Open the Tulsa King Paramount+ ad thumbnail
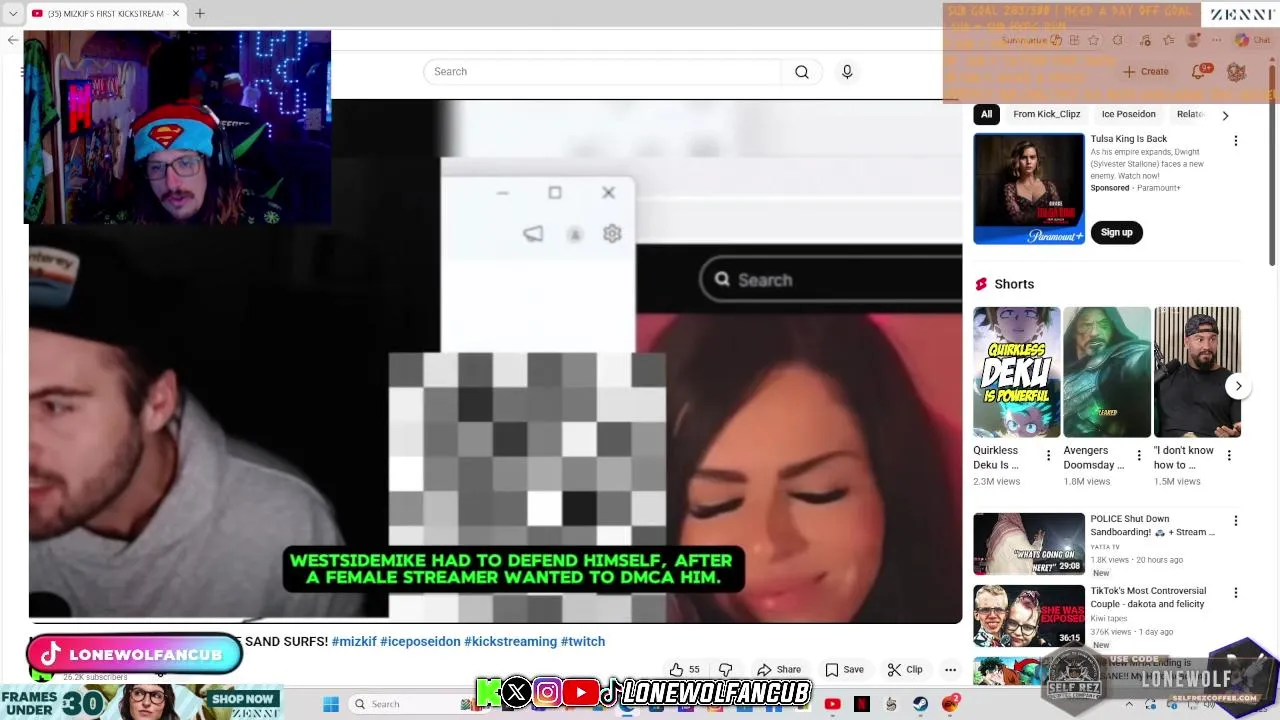This screenshot has width=1280, height=720. click(x=1029, y=189)
